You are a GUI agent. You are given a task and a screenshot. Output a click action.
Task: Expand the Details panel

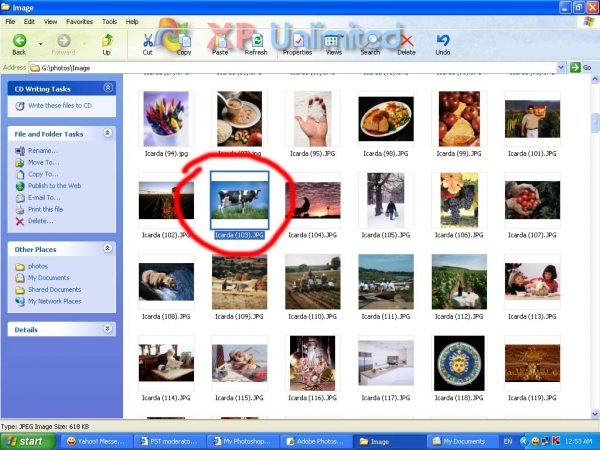[108, 329]
